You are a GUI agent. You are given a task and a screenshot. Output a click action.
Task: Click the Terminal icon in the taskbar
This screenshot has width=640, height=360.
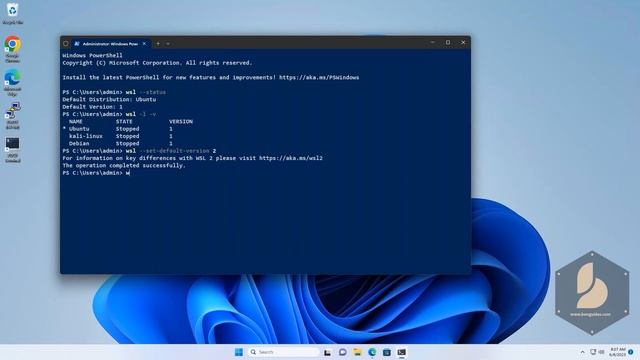402,352
